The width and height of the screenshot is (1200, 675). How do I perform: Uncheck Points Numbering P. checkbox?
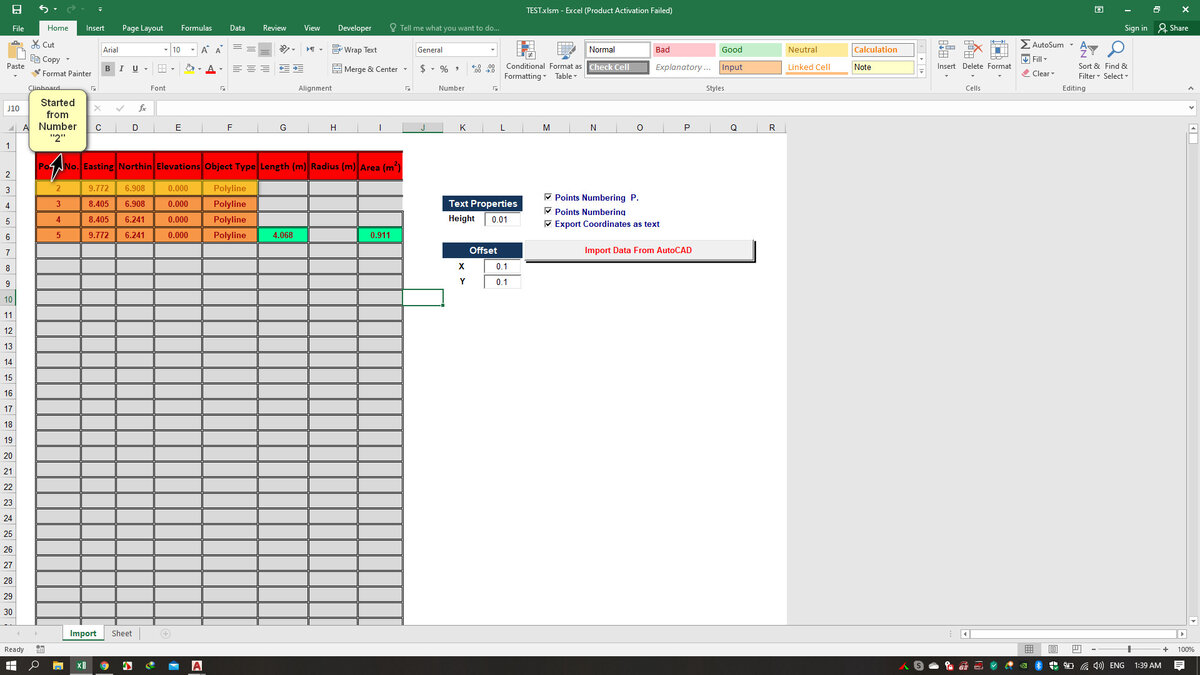pos(547,197)
